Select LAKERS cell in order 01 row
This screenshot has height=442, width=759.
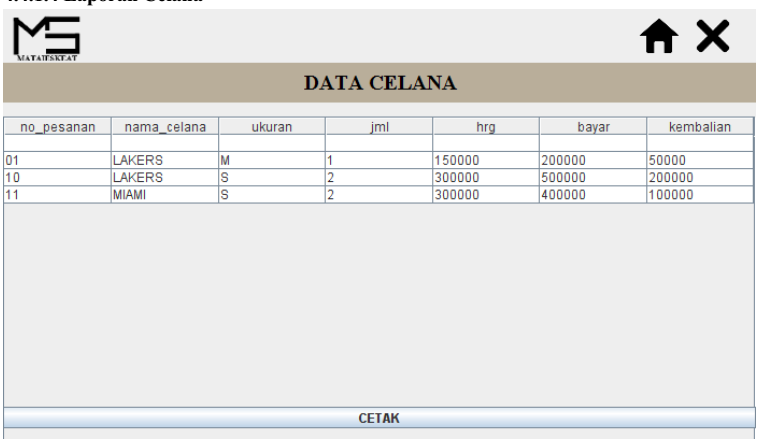(165, 160)
